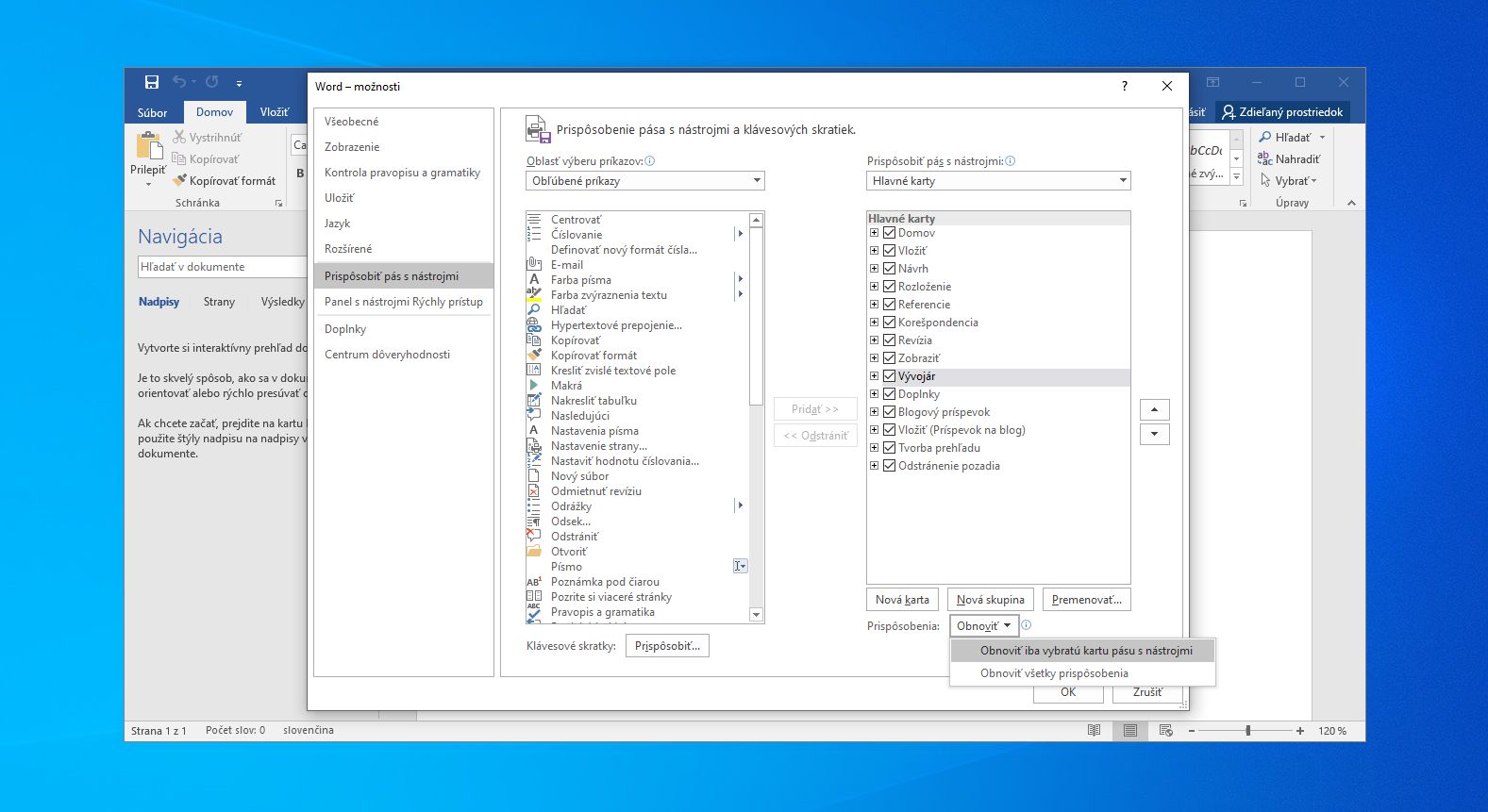
Task: Open the Všeobecné options category
Action: click(x=404, y=122)
